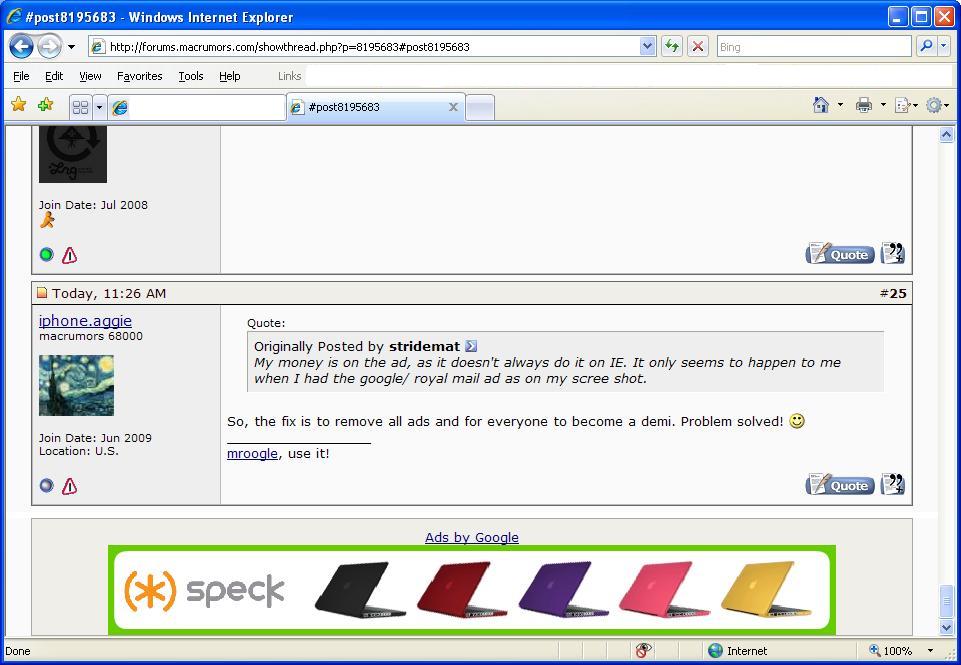This screenshot has height=665, width=961.
Task: Click the privacy report eye icon
Action: [x=643, y=650]
